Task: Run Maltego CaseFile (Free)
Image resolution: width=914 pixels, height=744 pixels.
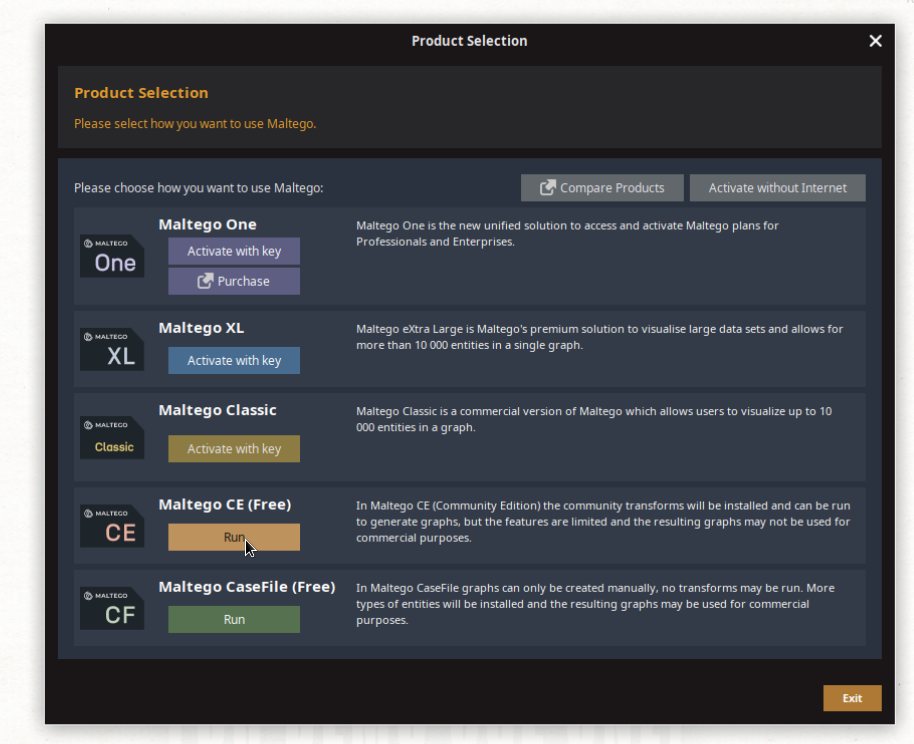Action: (234, 620)
